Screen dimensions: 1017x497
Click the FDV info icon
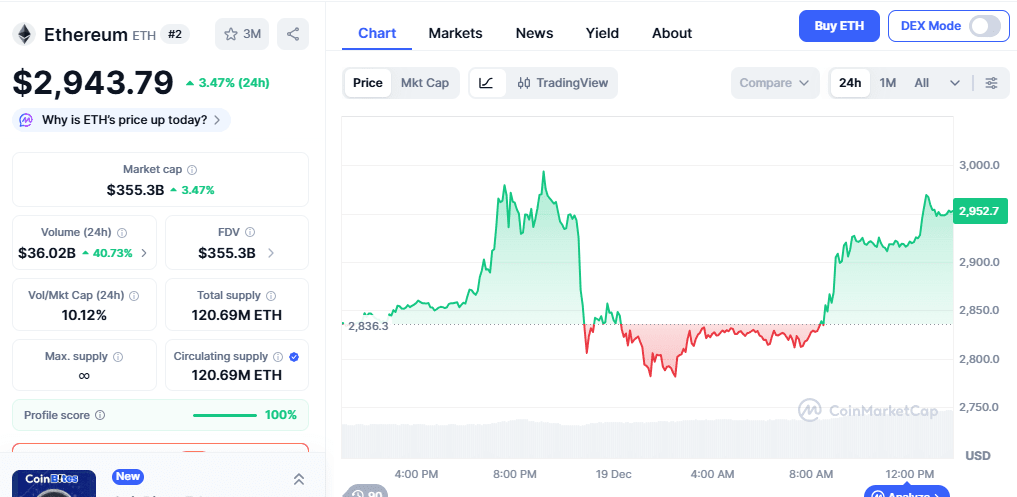(250, 232)
